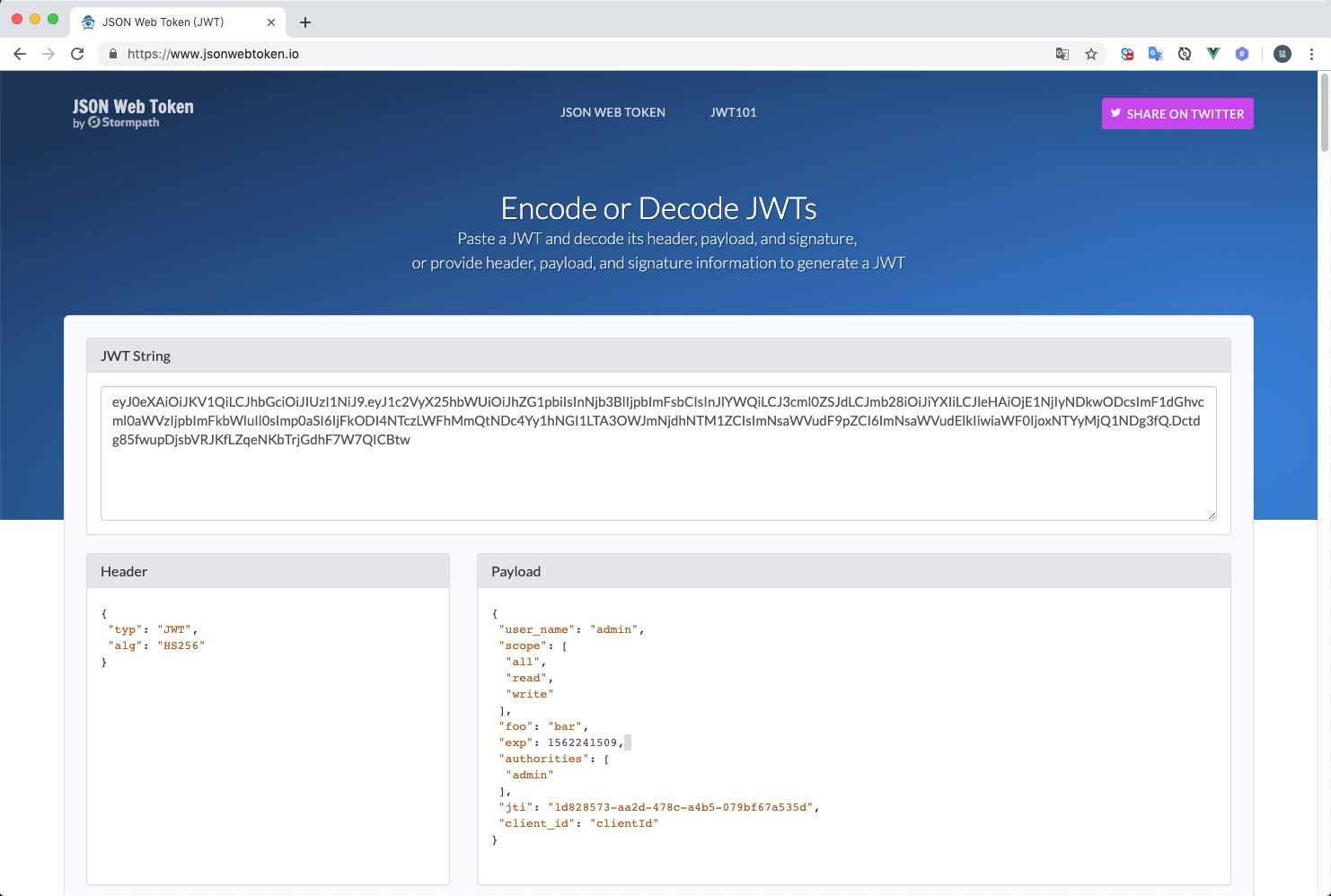
Task: Click the page vertical scrollbar thumb
Action: (1324, 112)
